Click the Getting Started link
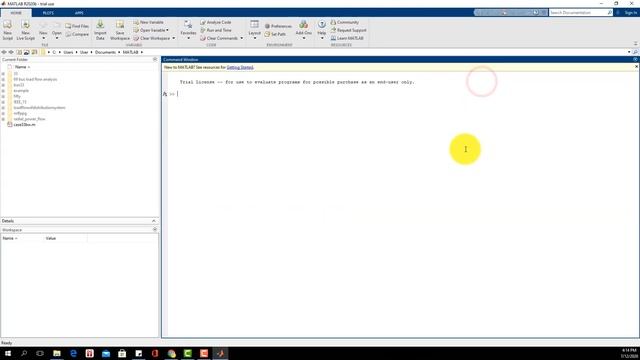 (x=240, y=67)
